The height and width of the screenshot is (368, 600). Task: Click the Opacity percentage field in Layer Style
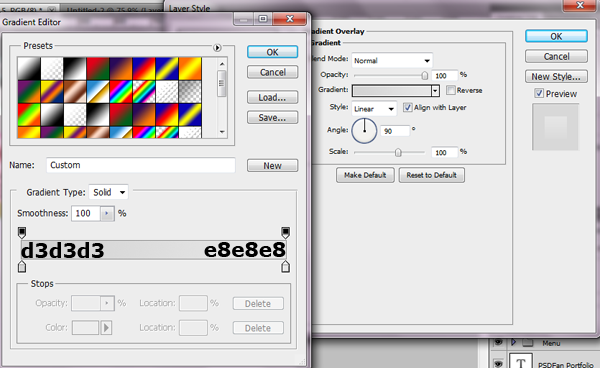click(x=444, y=75)
